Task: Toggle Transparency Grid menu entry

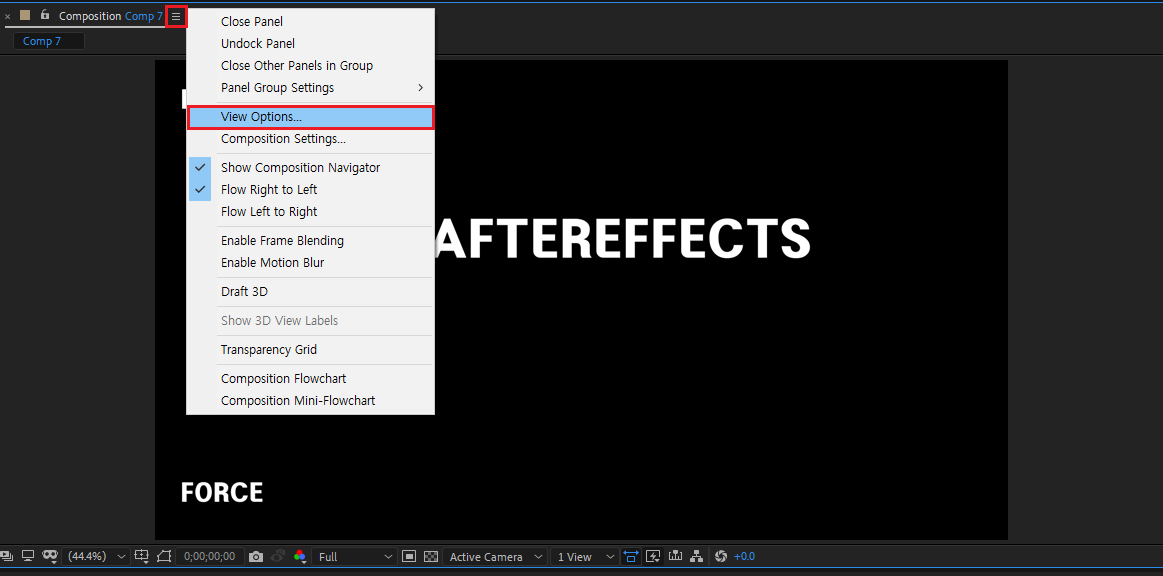Action: [x=310, y=350]
